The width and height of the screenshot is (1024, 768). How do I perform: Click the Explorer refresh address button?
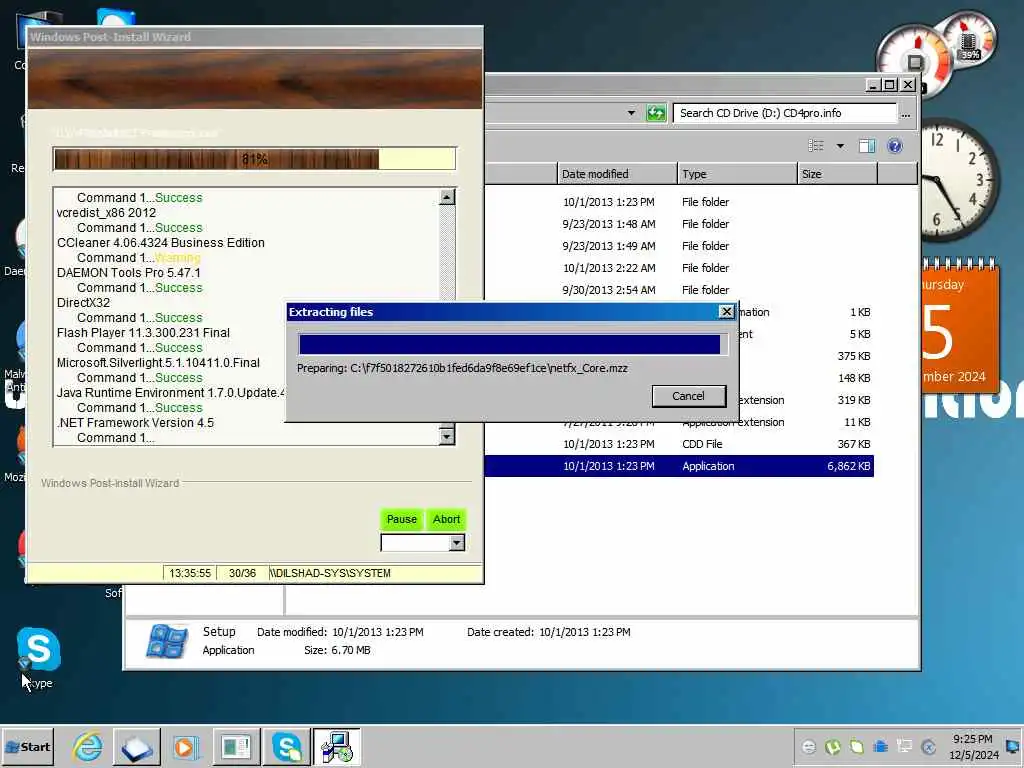[x=656, y=113]
